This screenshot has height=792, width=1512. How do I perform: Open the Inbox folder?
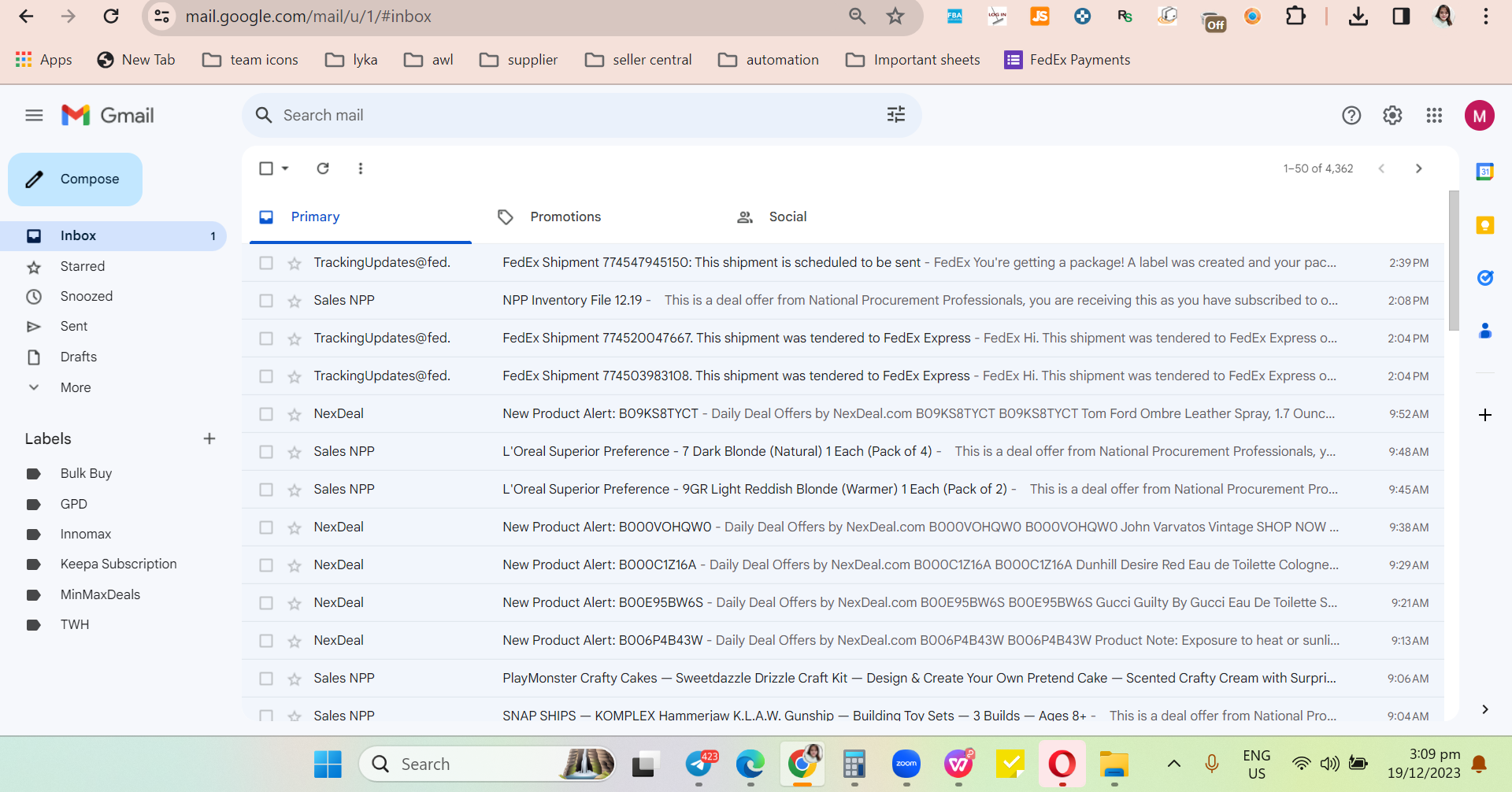113,236
